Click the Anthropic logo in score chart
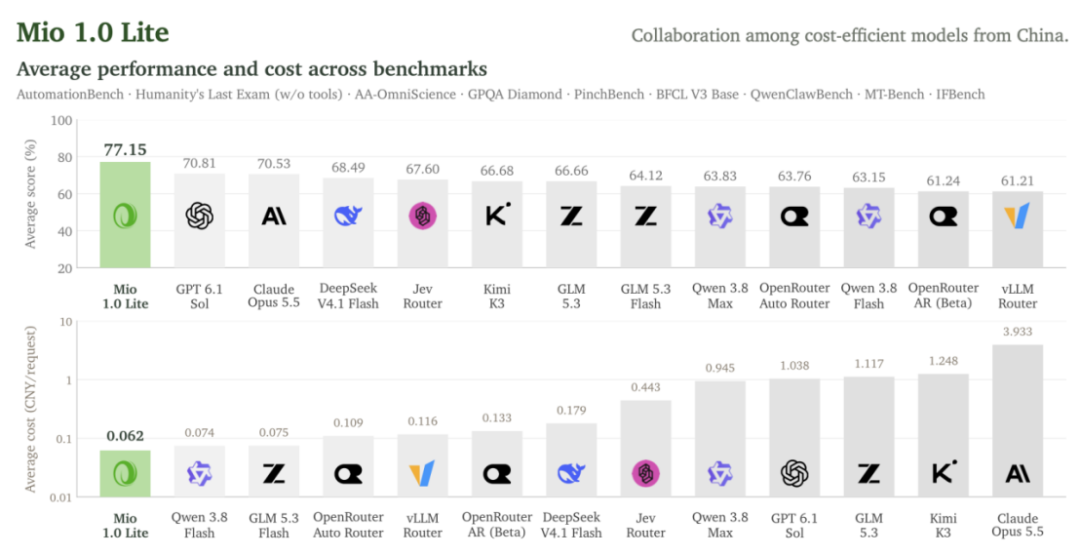The height and width of the screenshot is (556, 1080). click(x=273, y=216)
